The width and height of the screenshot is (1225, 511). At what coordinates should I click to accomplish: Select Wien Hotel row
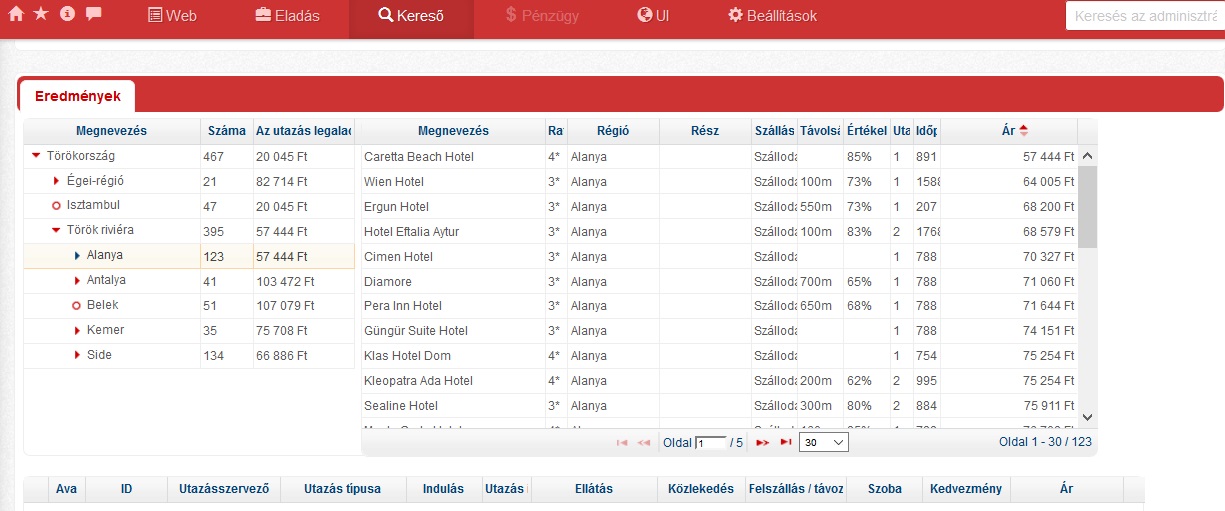pos(717,182)
